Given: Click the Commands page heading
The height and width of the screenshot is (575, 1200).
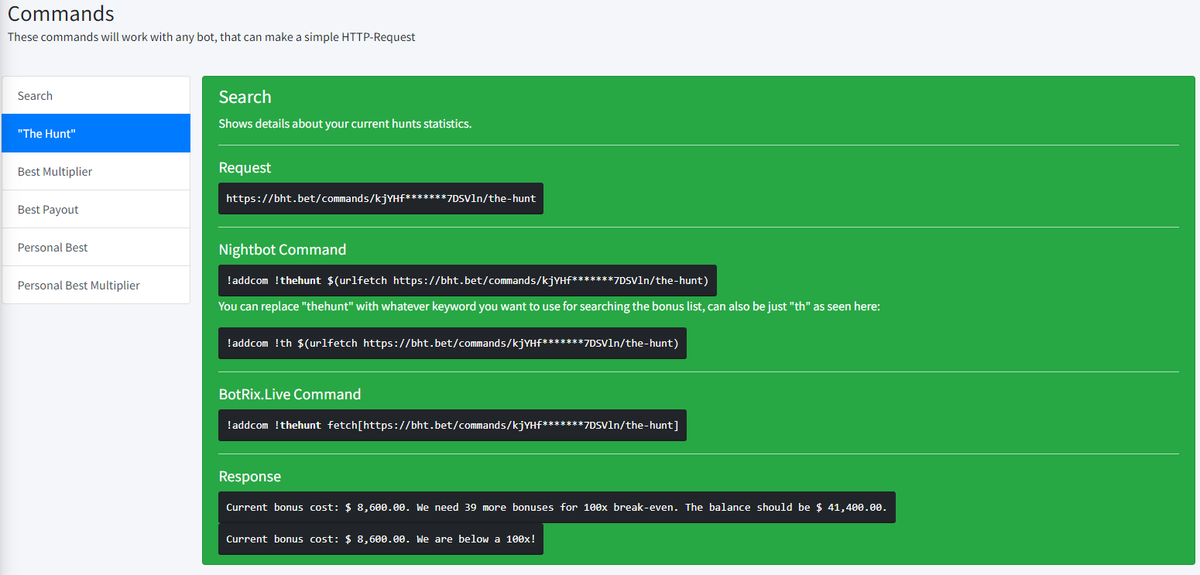Looking at the screenshot, I should click(x=61, y=14).
